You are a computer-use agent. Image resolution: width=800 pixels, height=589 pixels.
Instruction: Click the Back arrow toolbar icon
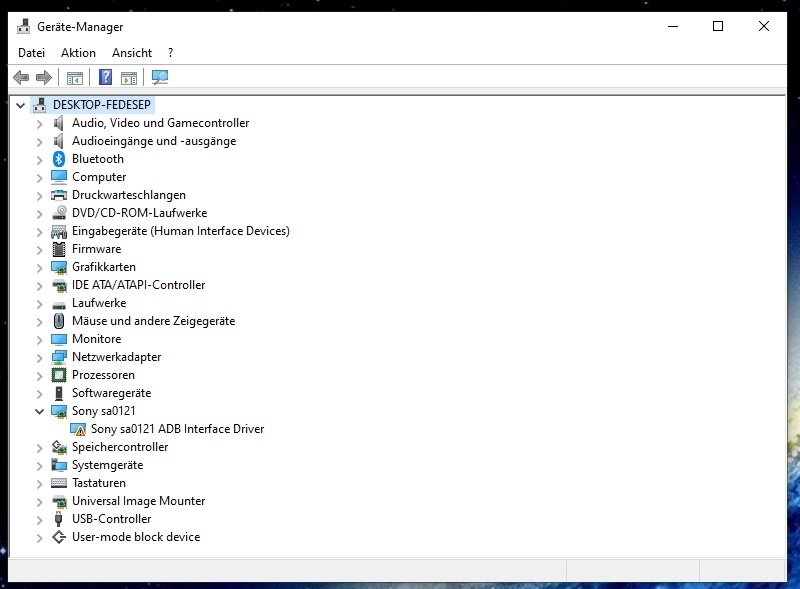click(21, 78)
